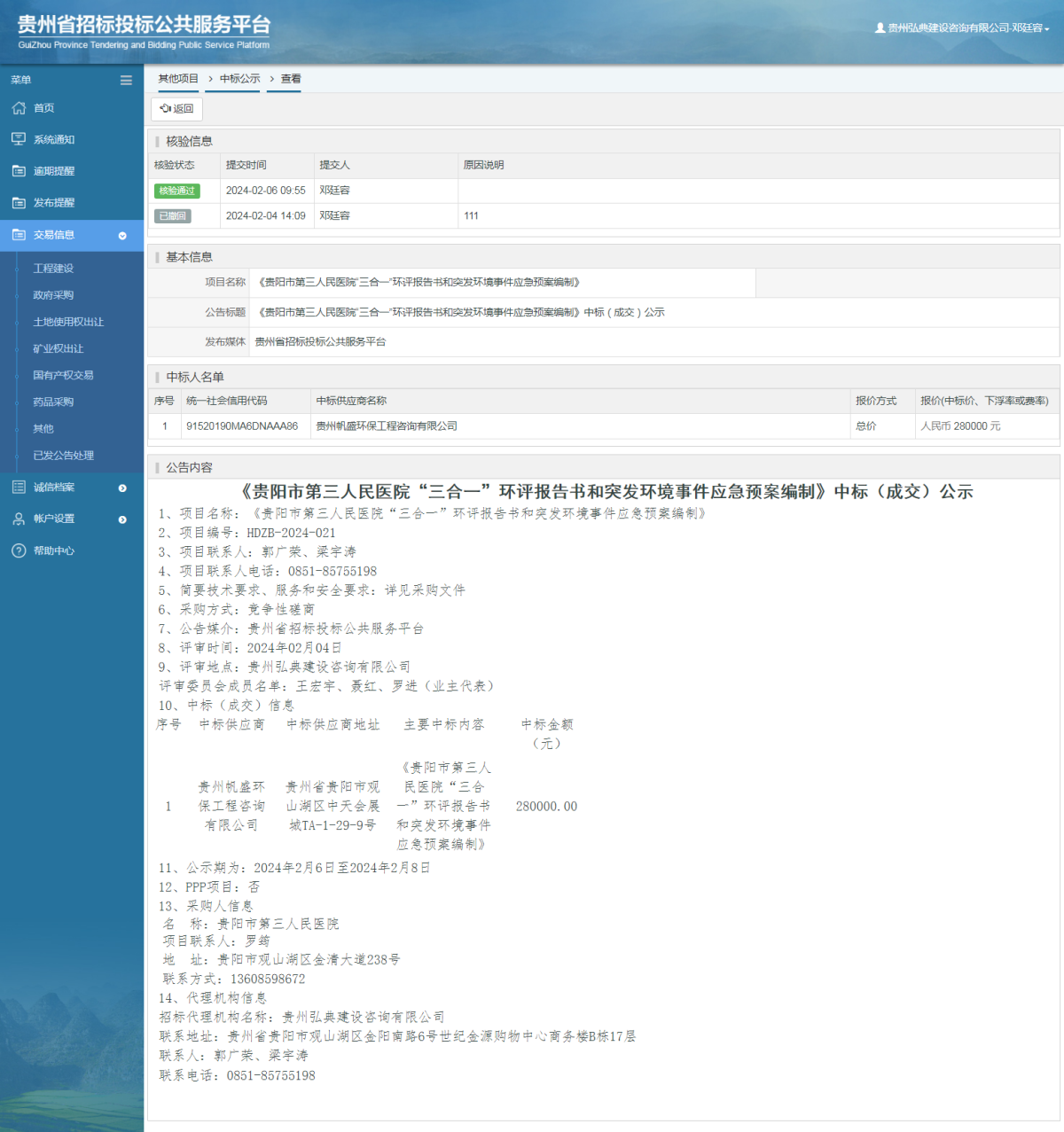Select 其他 in sidebar submenu

[43, 428]
